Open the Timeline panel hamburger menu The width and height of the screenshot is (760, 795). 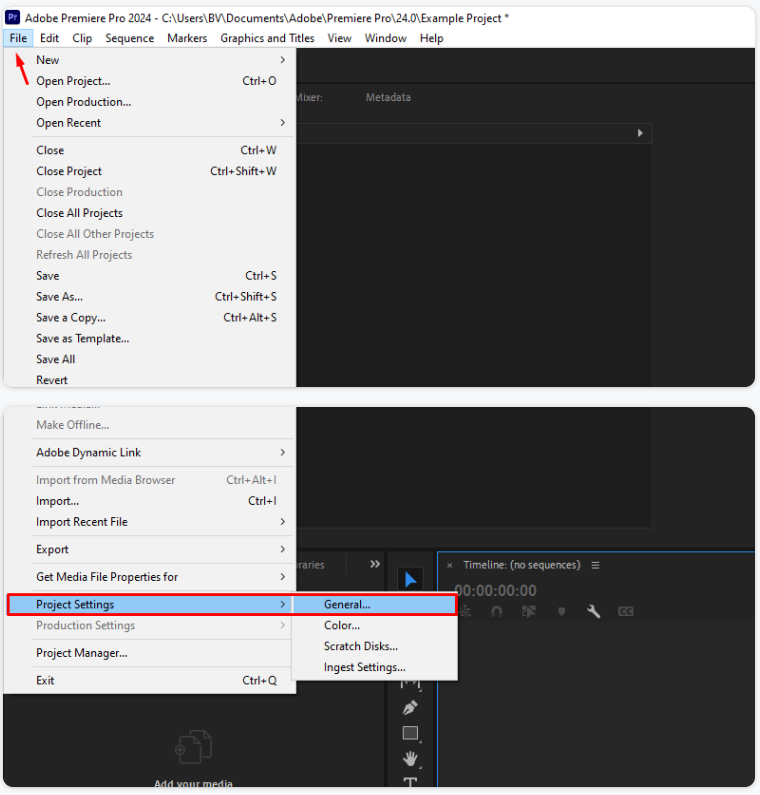596,565
